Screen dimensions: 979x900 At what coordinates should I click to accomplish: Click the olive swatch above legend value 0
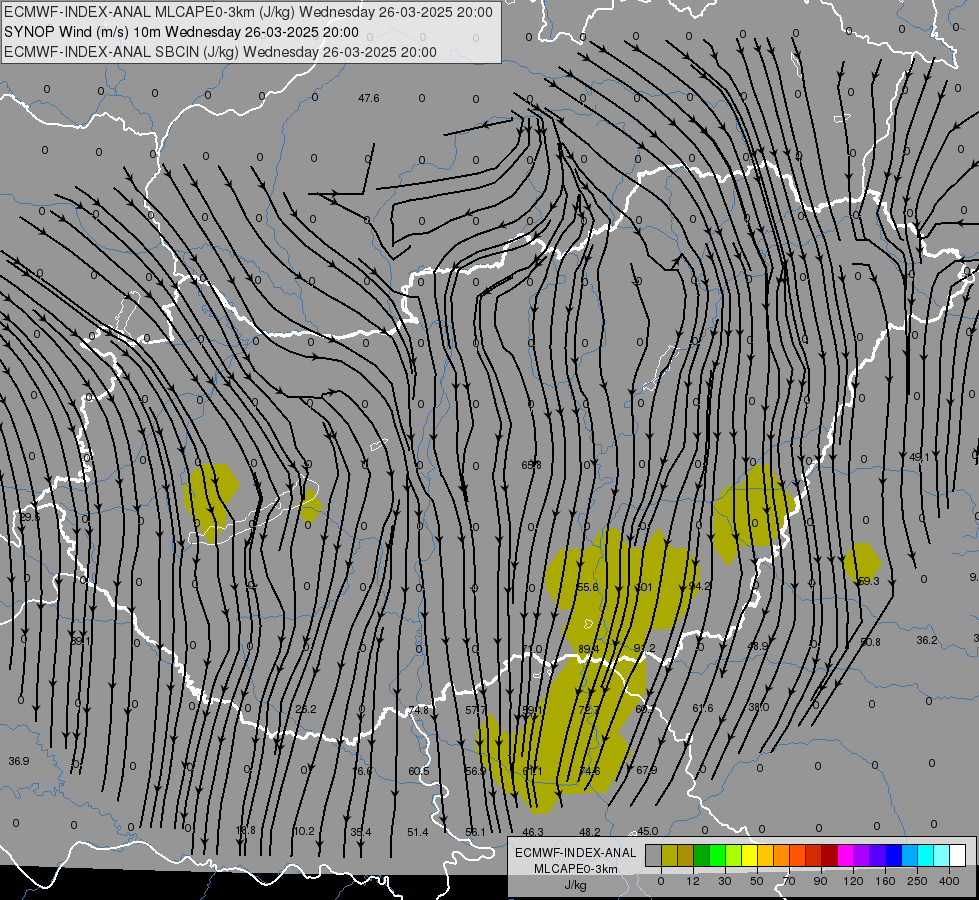pos(669,855)
